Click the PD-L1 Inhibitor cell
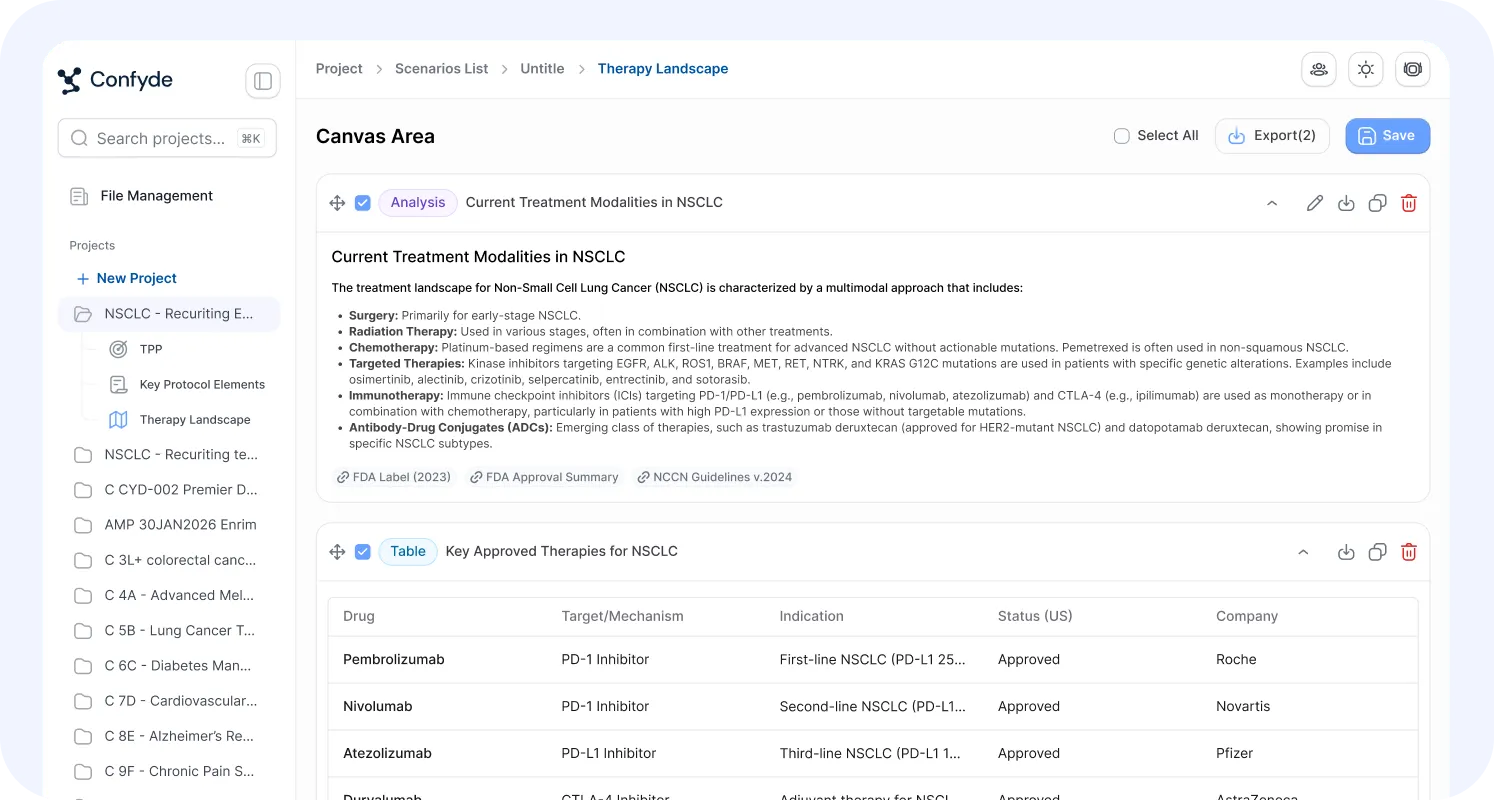This screenshot has height=800, width=1494. (609, 754)
